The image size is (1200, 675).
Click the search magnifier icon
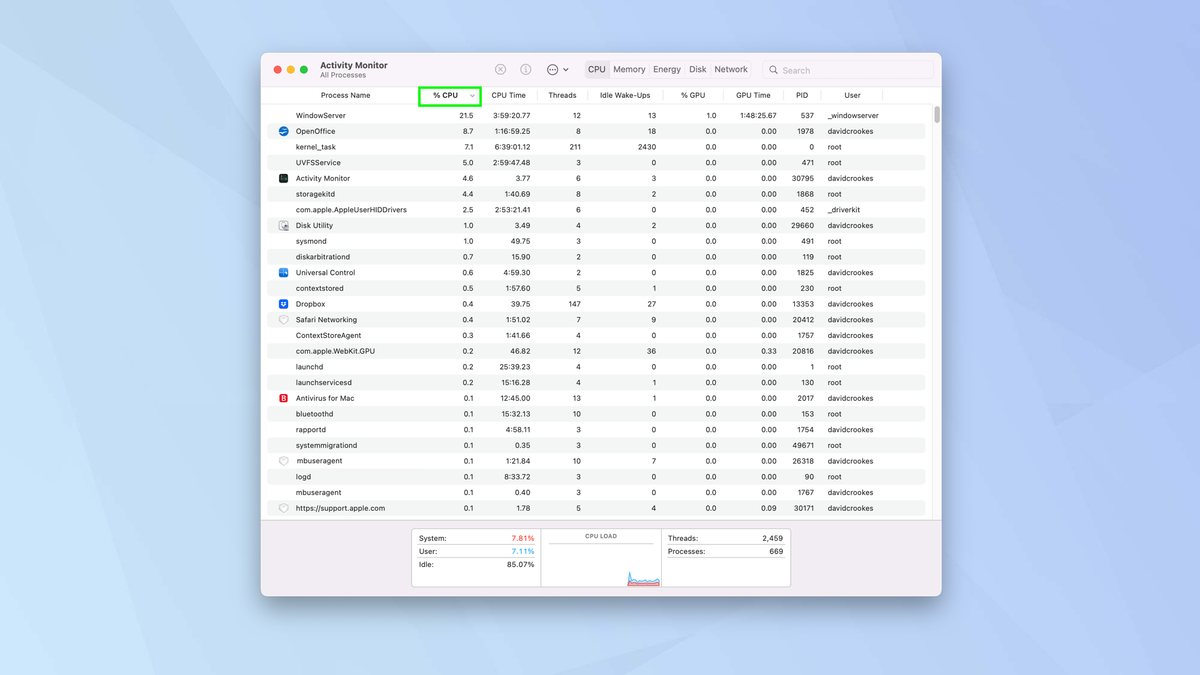(x=773, y=70)
